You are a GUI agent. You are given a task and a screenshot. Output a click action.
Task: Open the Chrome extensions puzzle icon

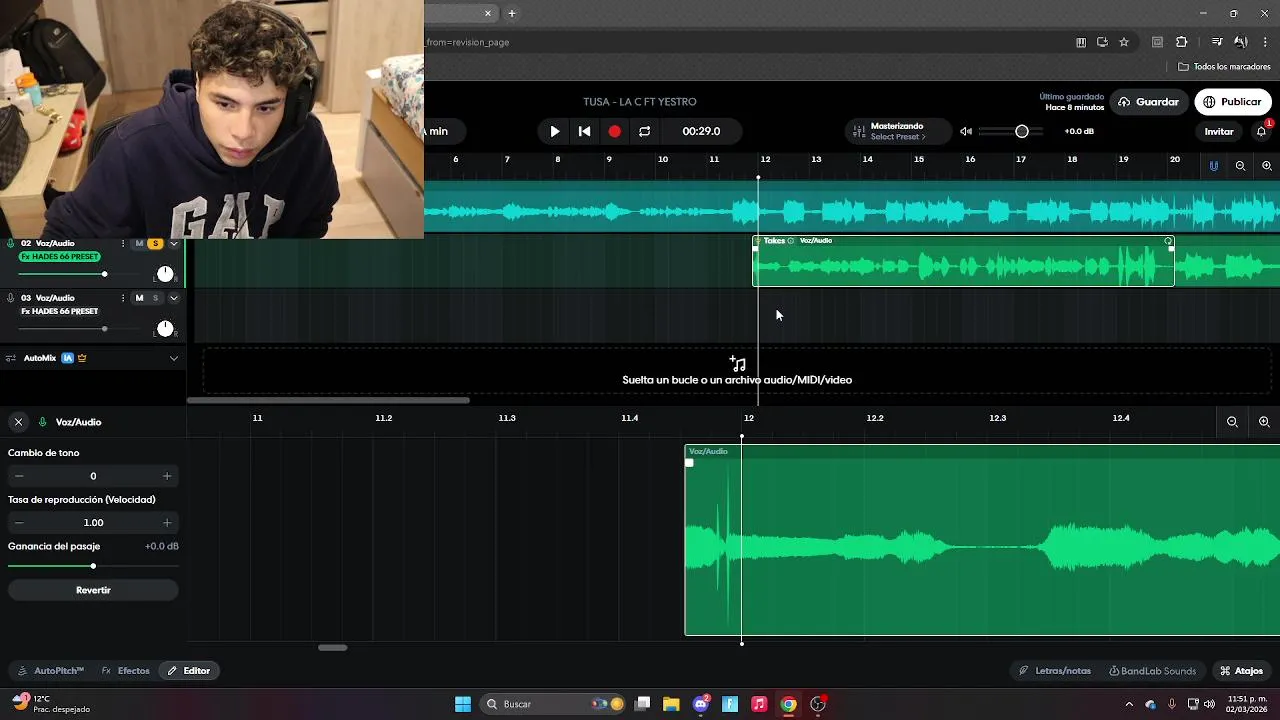1181,42
